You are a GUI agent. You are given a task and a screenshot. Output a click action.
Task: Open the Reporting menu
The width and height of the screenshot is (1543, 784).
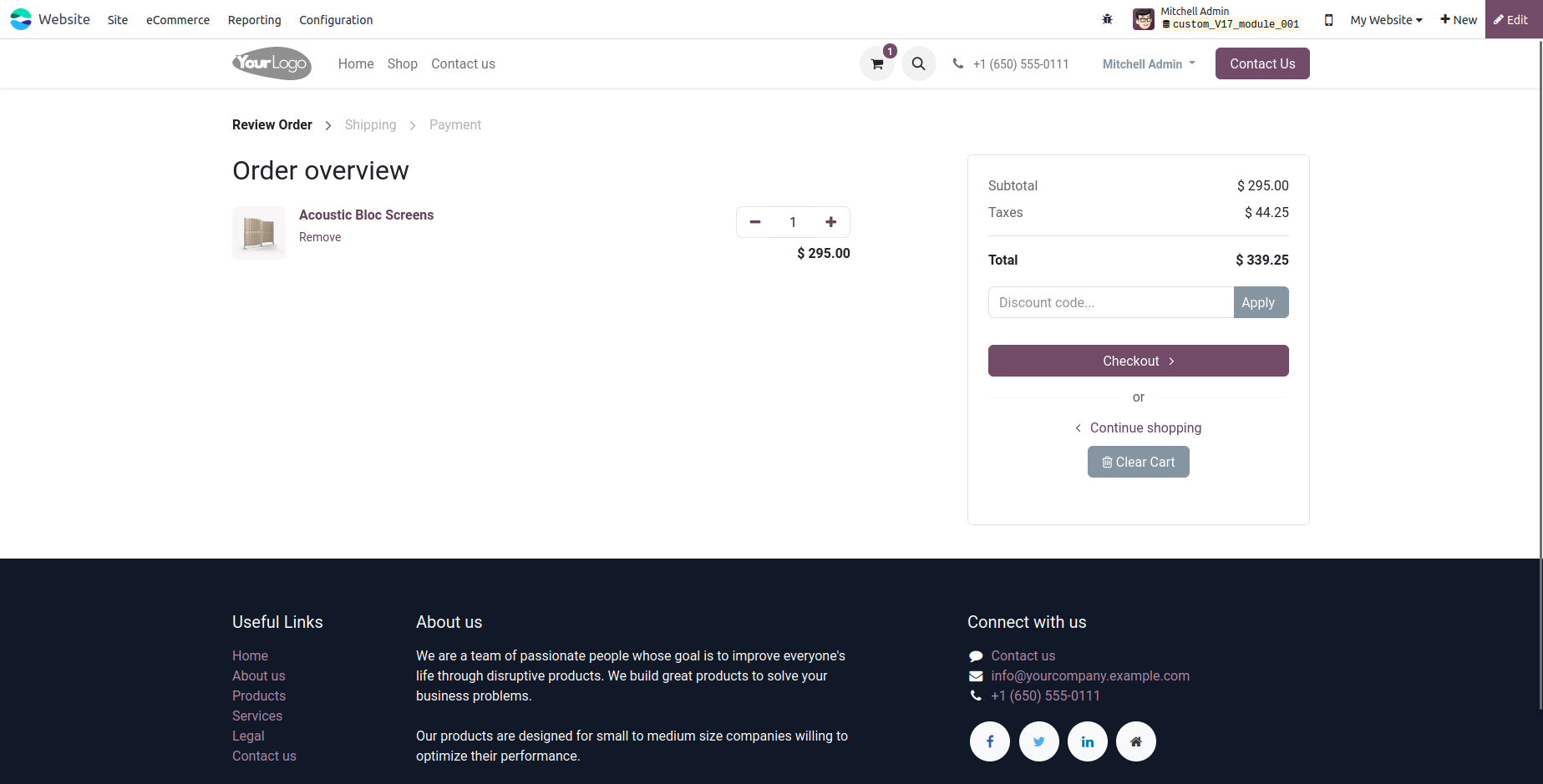(x=254, y=20)
